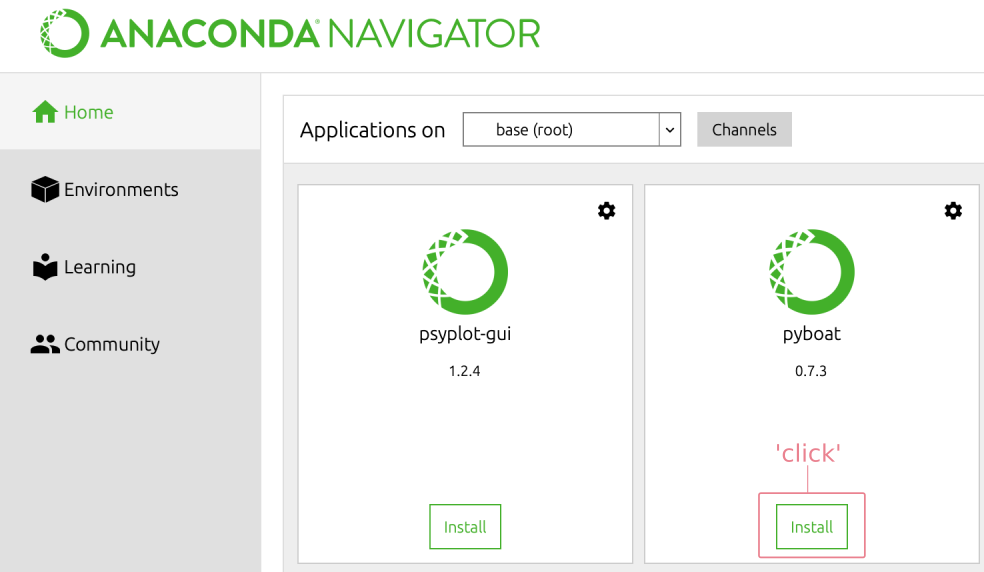Click the psyplot-gui application logo
Screen dimensions: 984x572
(465, 272)
